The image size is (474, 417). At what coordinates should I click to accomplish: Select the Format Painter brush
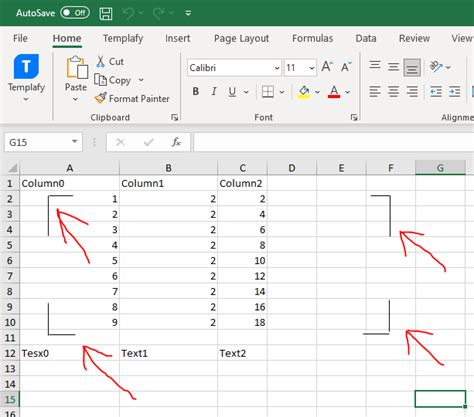coord(101,98)
